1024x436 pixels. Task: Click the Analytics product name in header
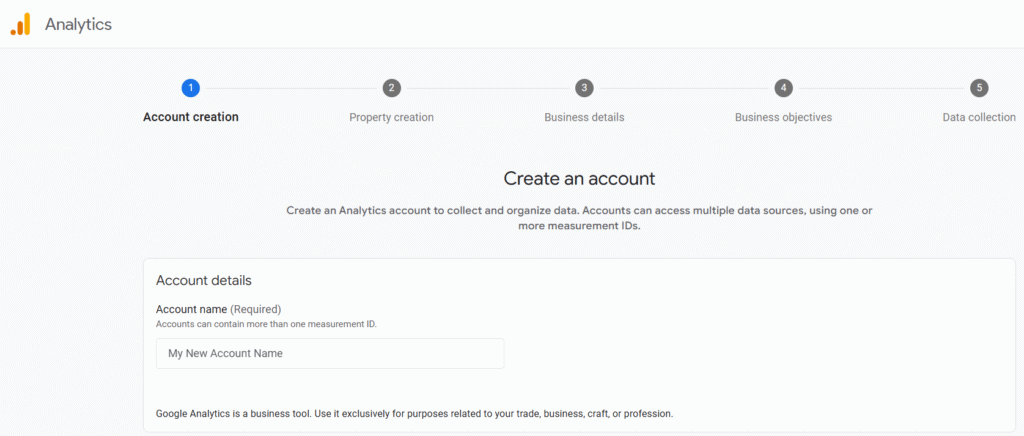click(78, 24)
